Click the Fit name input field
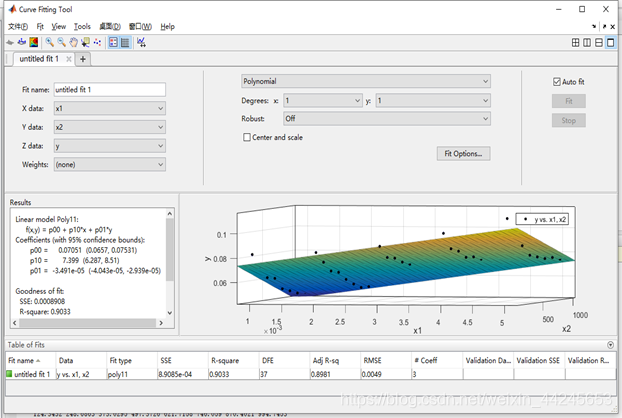This screenshot has width=622, height=418. click(x=109, y=90)
